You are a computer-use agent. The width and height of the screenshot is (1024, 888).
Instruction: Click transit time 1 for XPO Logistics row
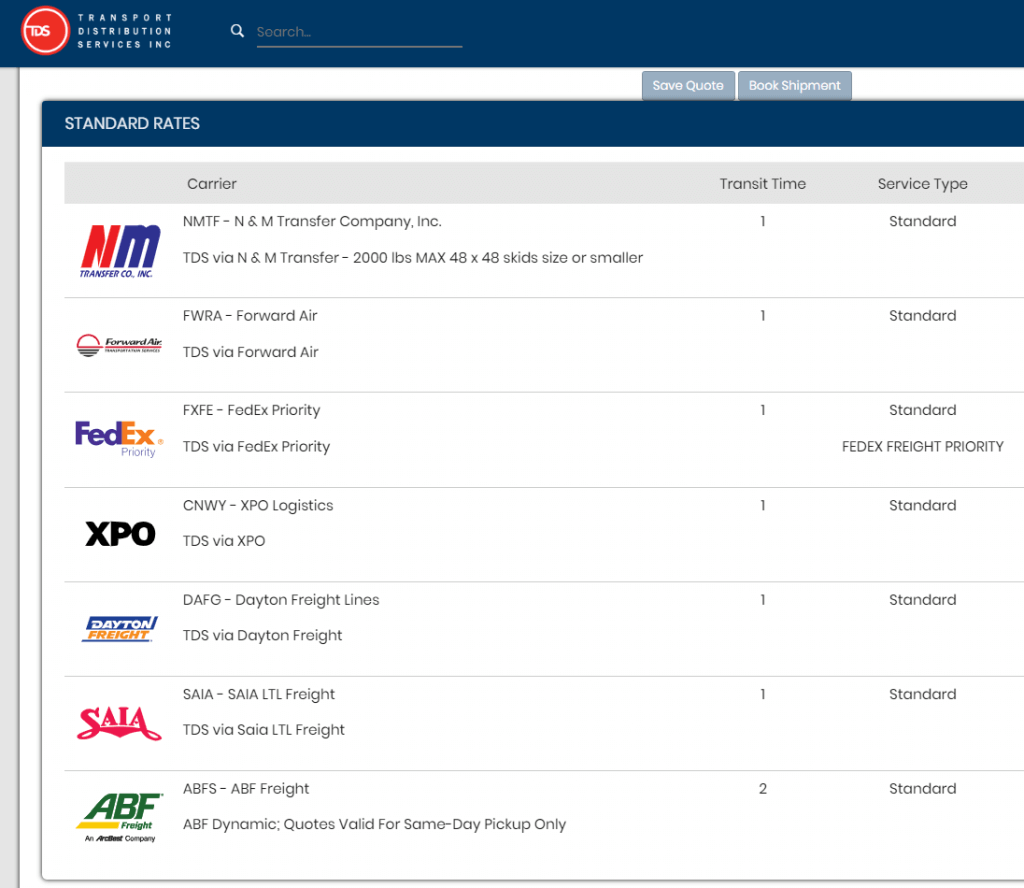tap(763, 505)
